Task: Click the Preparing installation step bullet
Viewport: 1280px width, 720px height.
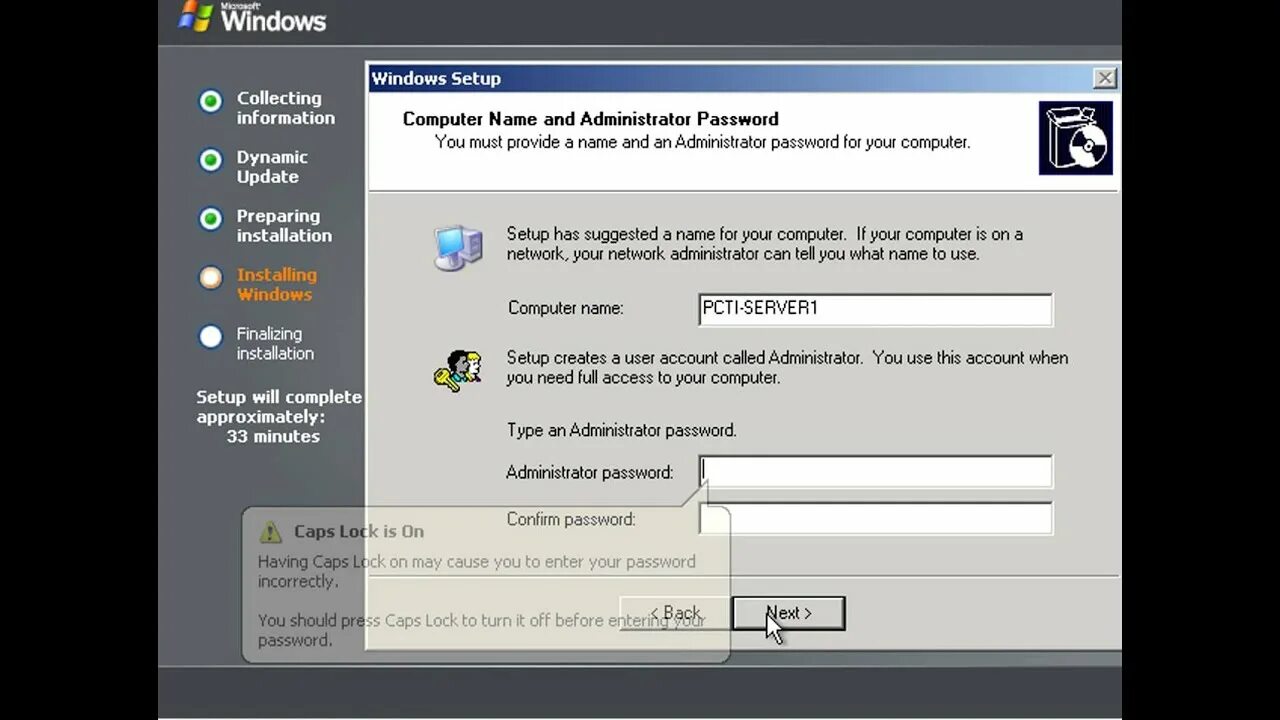Action: 210,219
